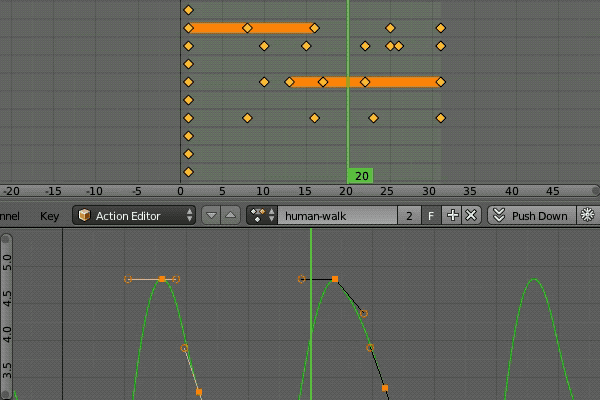Click the current frame indicator labeled 20

pos(360,176)
